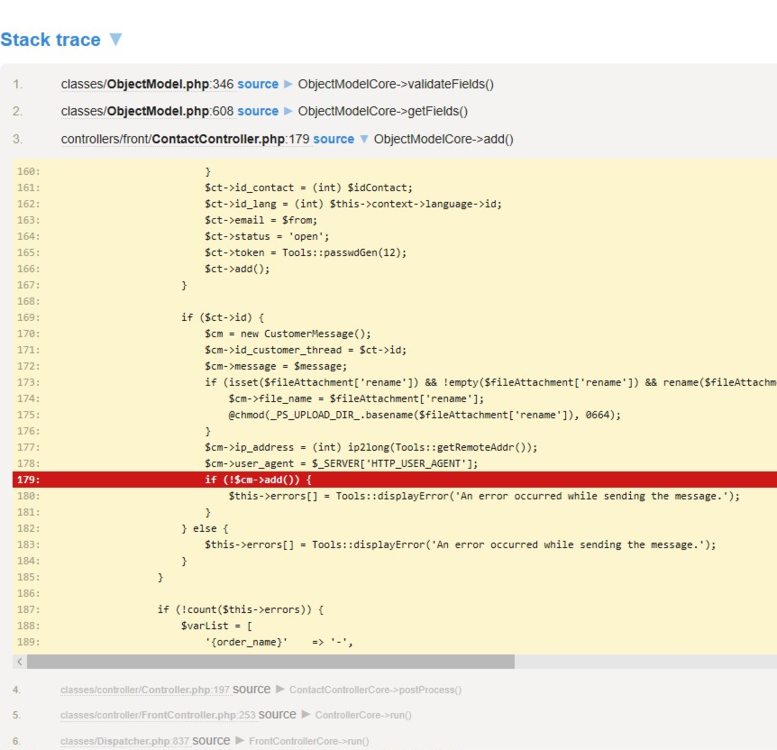This screenshot has height=750, width=777.
Task: Open source link for Dispatcher.php:837
Action: point(211,741)
